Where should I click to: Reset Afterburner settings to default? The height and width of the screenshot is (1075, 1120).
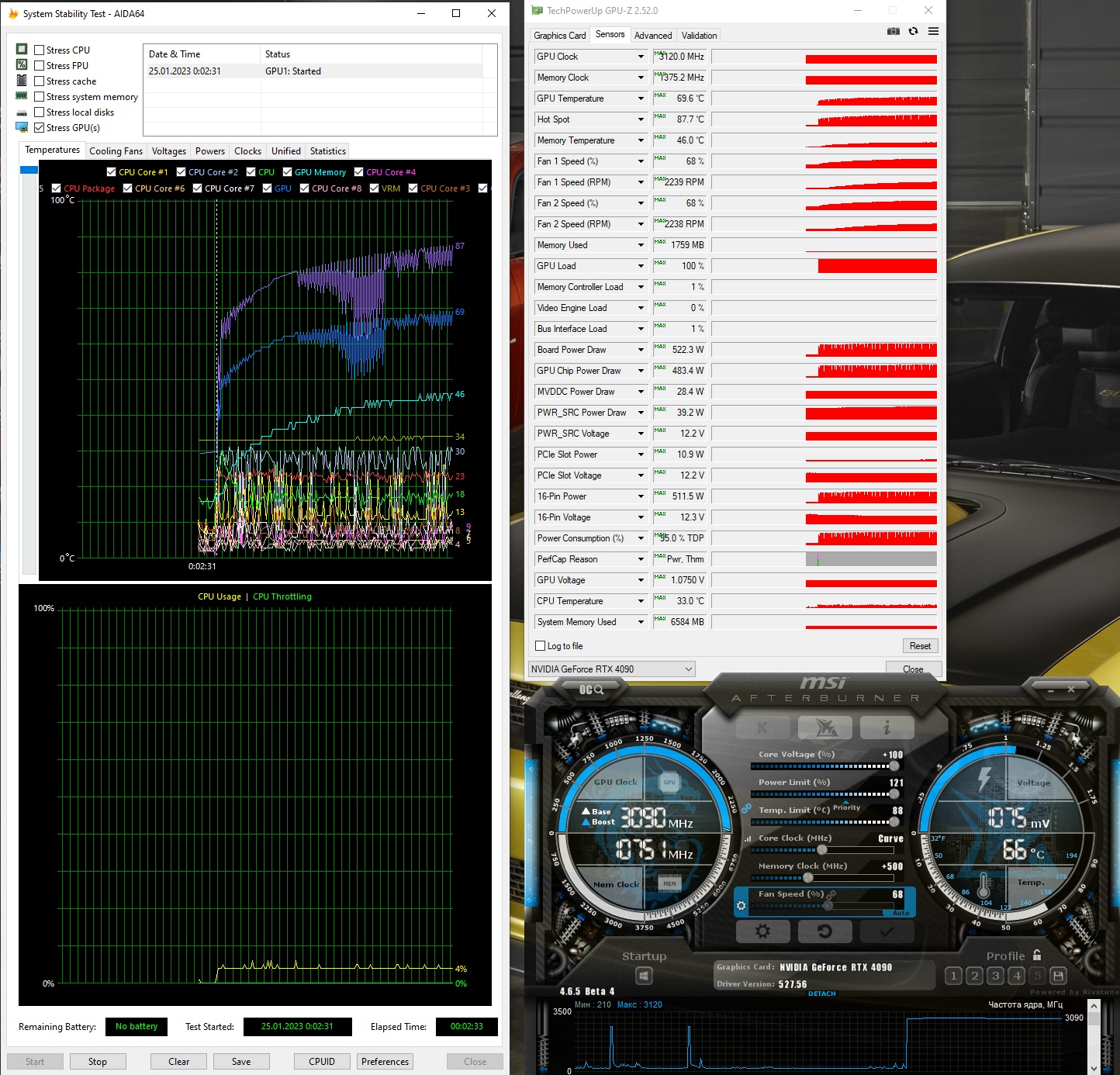824,931
